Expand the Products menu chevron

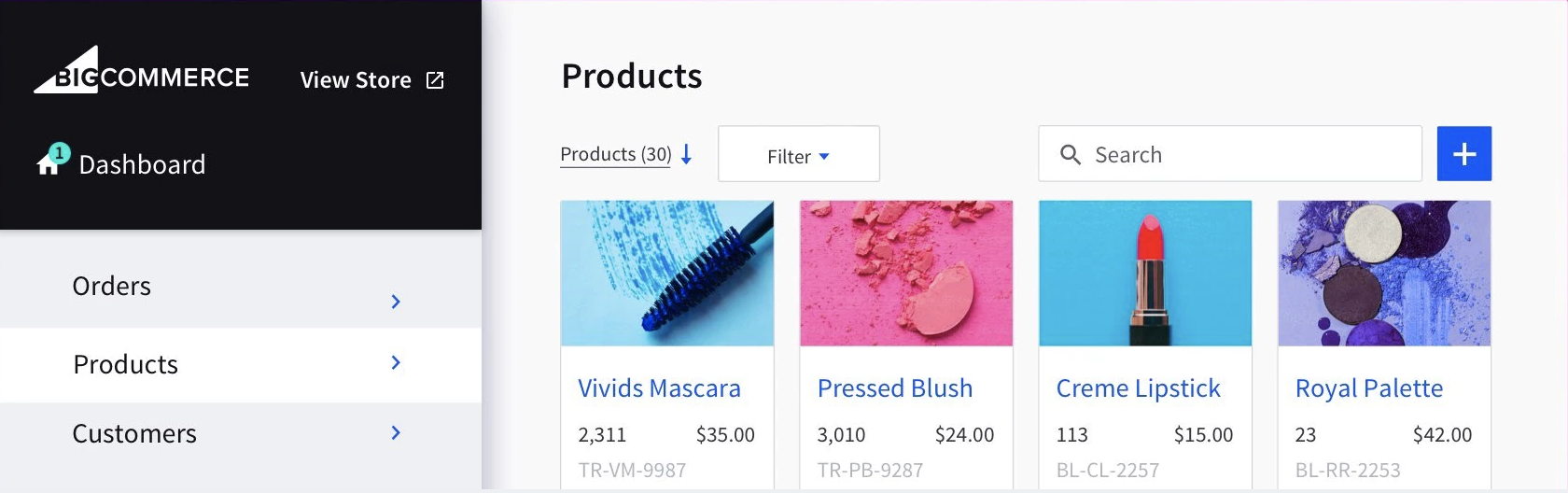pyautogui.click(x=396, y=362)
